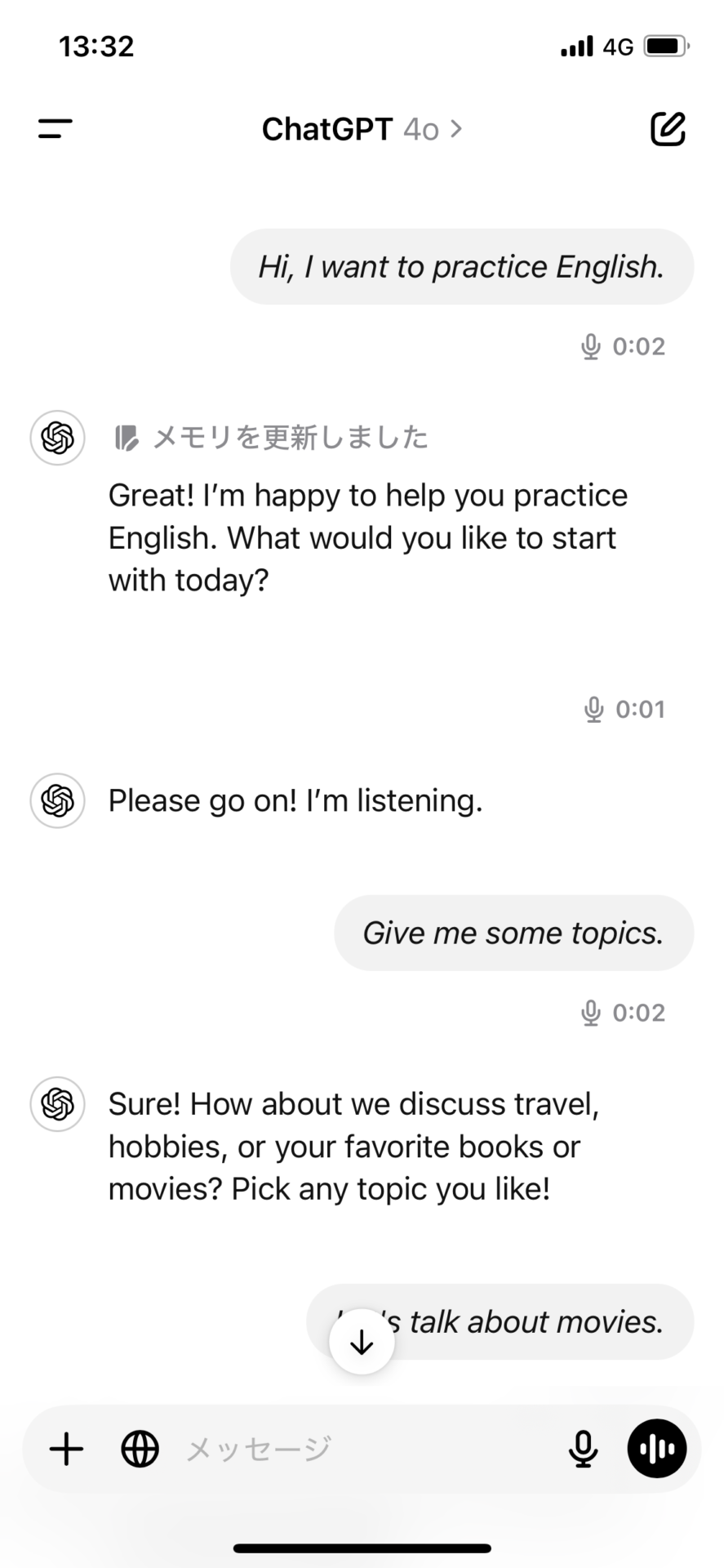
Task: Tap the battery indicator in status bar
Action: [667, 47]
